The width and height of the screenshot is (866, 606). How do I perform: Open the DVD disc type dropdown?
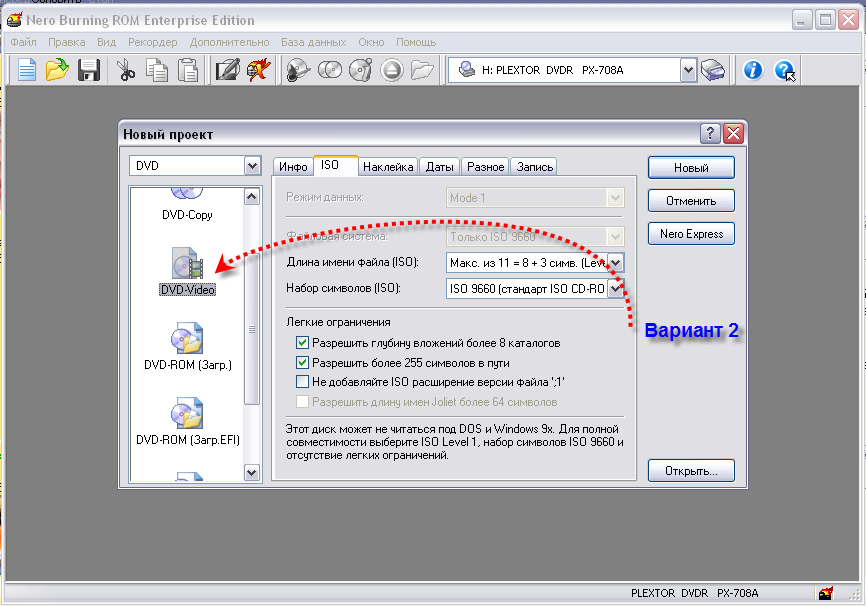click(252, 166)
